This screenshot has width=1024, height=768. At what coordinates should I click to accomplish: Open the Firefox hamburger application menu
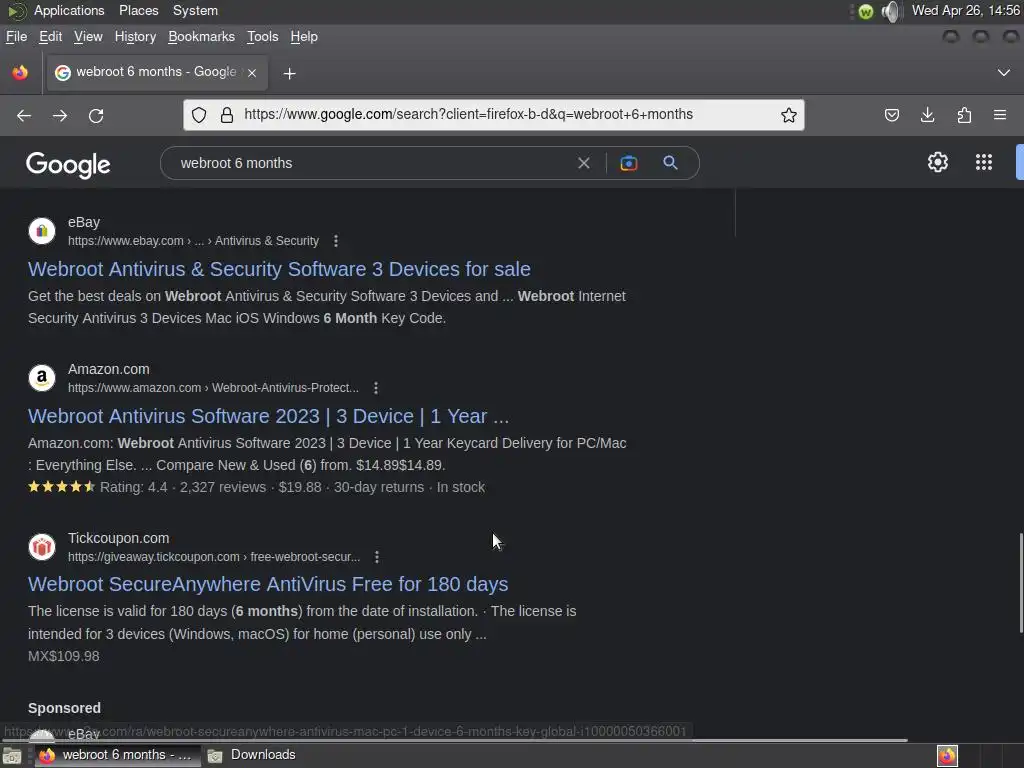(x=1000, y=115)
